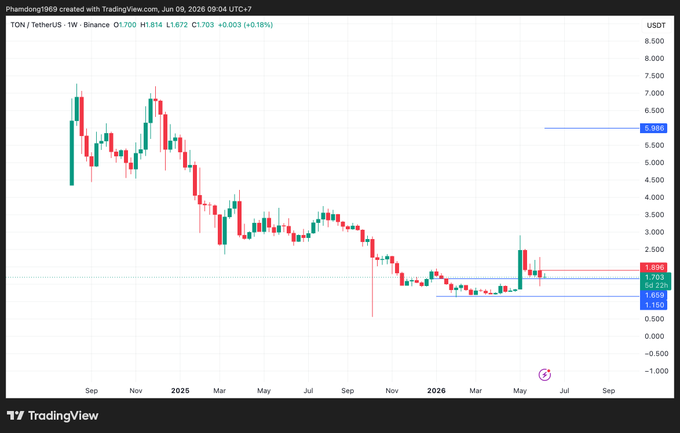Click the 5.000 price axis value
The height and width of the screenshot is (433, 680).
654,163
